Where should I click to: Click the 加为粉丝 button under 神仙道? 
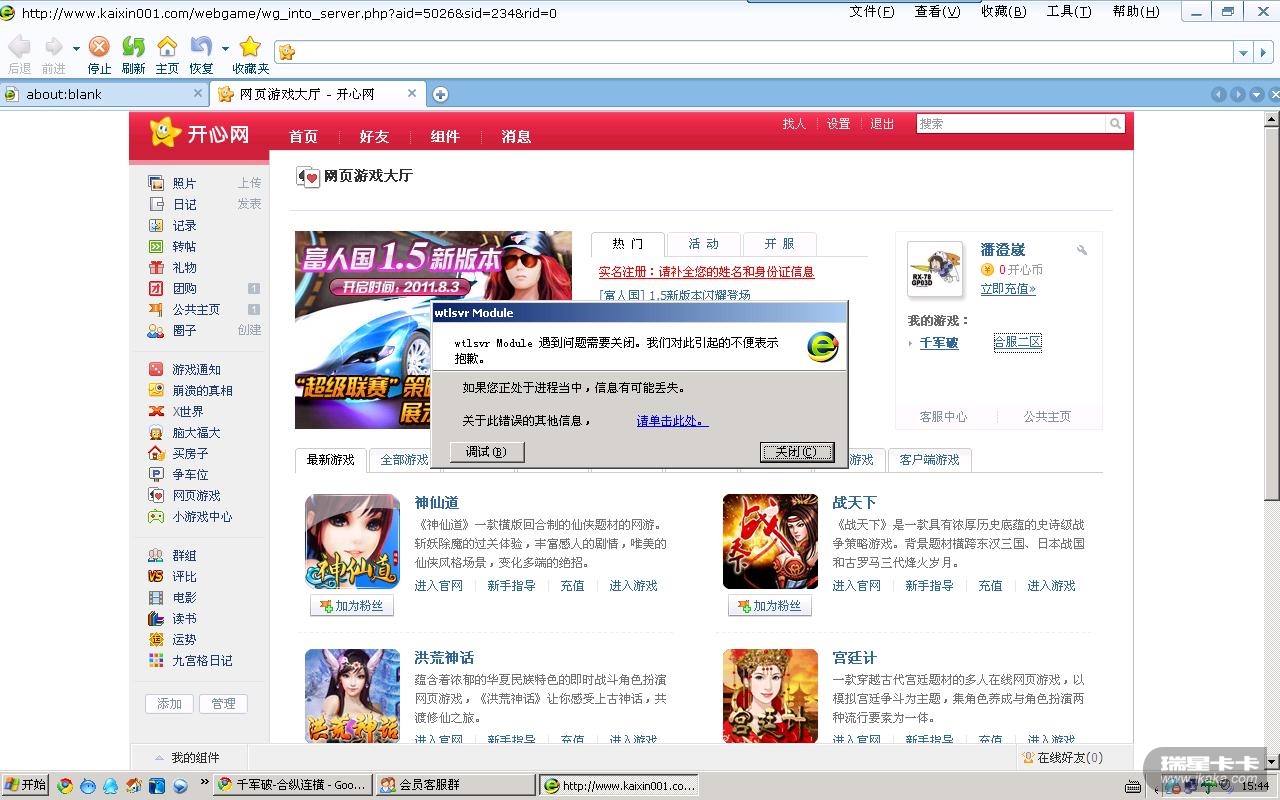pos(352,606)
